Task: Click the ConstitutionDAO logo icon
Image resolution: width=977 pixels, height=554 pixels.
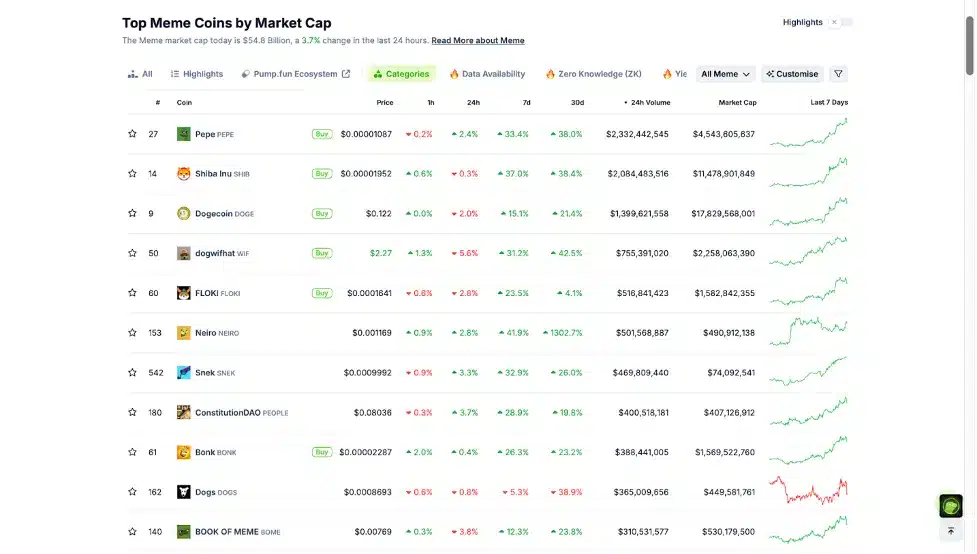Action: [x=183, y=413]
